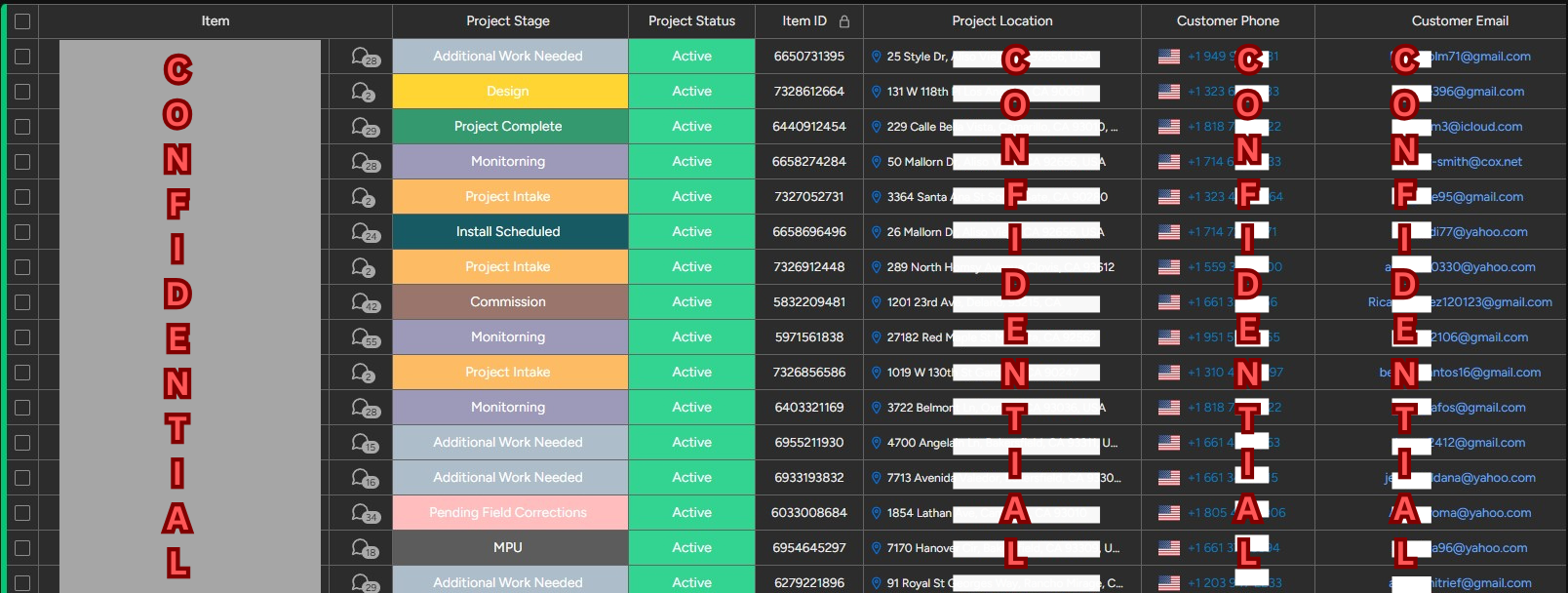Click map pin beside 25 Style Dr
Screen dimensions: 1568x593
[x=877, y=57]
